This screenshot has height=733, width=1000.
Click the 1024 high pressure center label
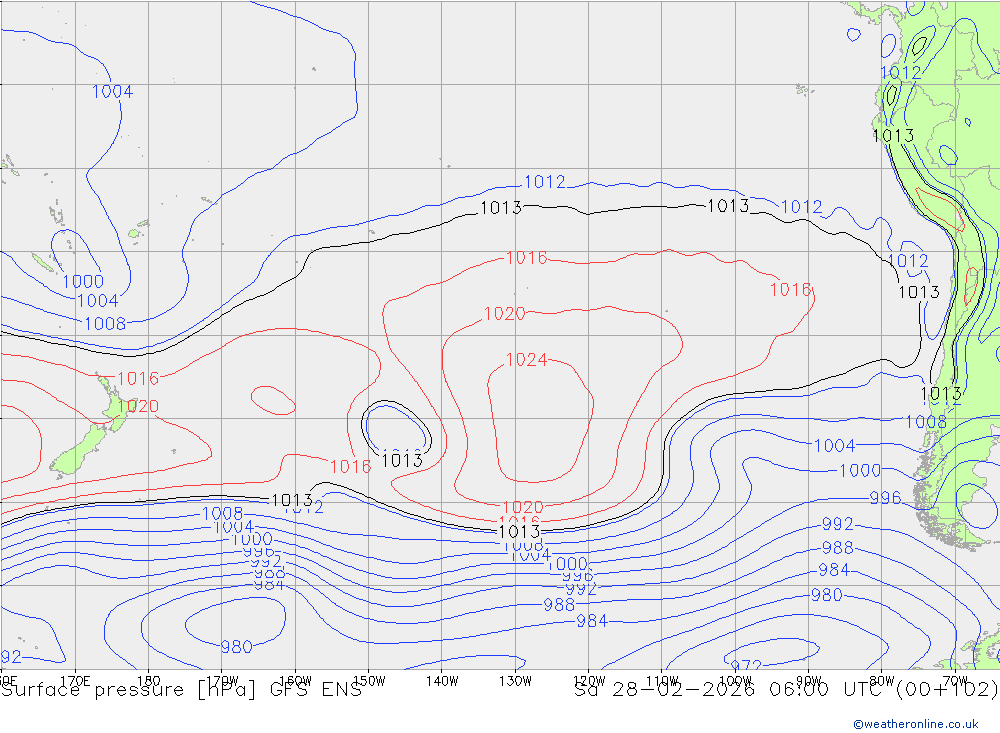pyautogui.click(x=526, y=360)
